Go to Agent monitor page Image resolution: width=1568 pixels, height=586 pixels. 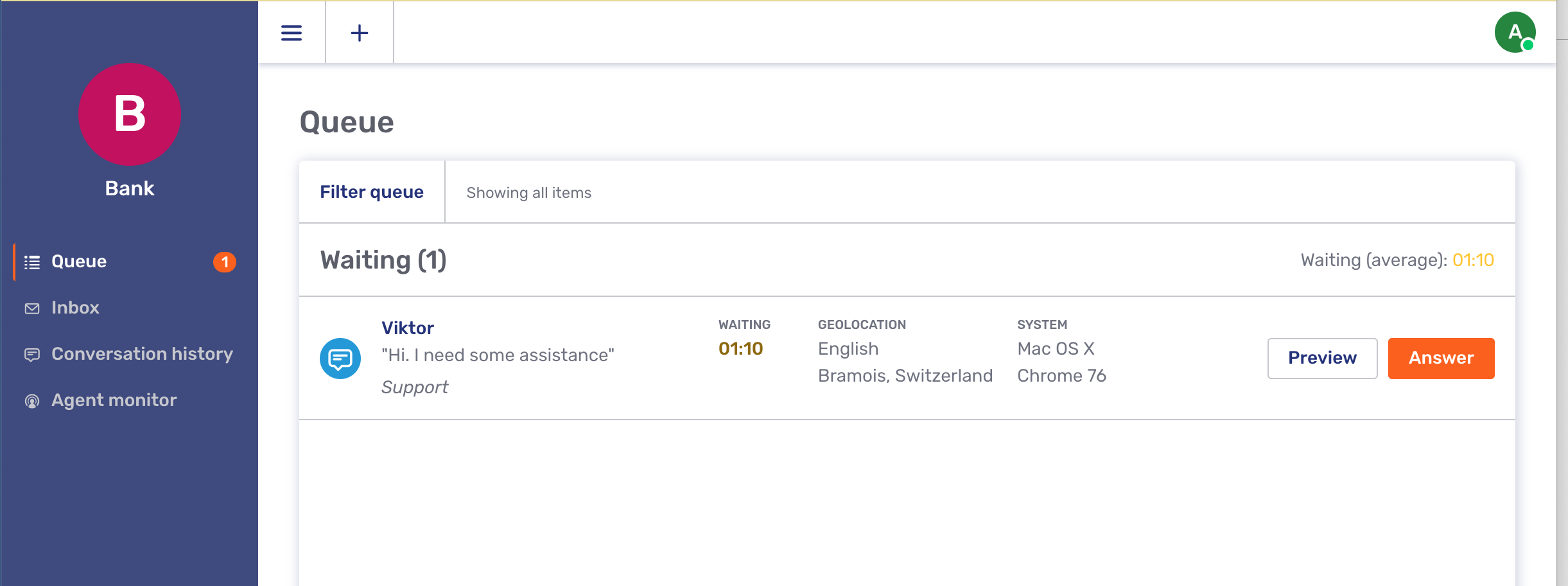(114, 400)
